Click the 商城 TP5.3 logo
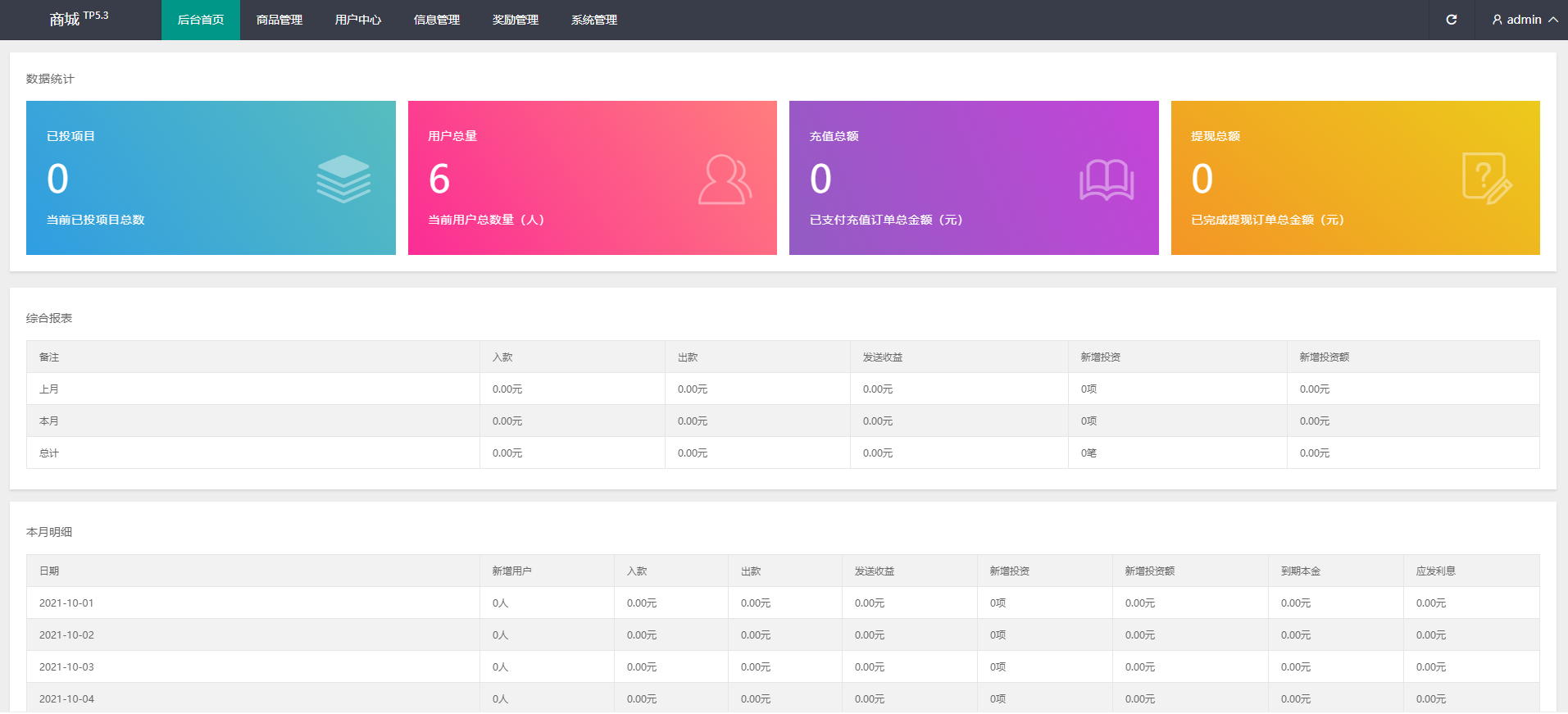 pyautogui.click(x=79, y=18)
